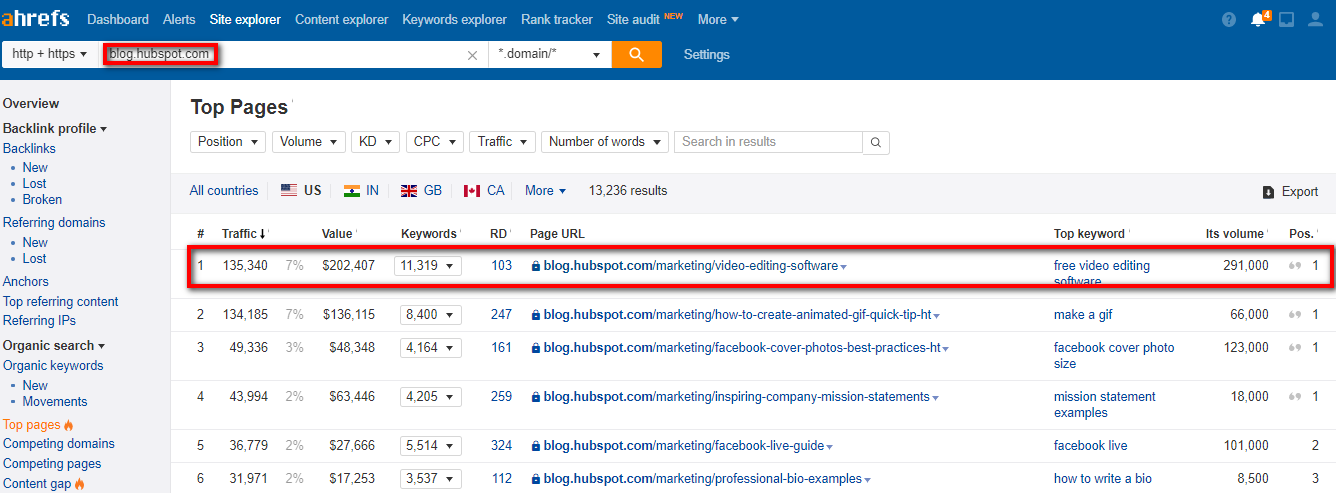The width and height of the screenshot is (1336, 493).
Task: Go to Content explorer
Action: click(341, 19)
